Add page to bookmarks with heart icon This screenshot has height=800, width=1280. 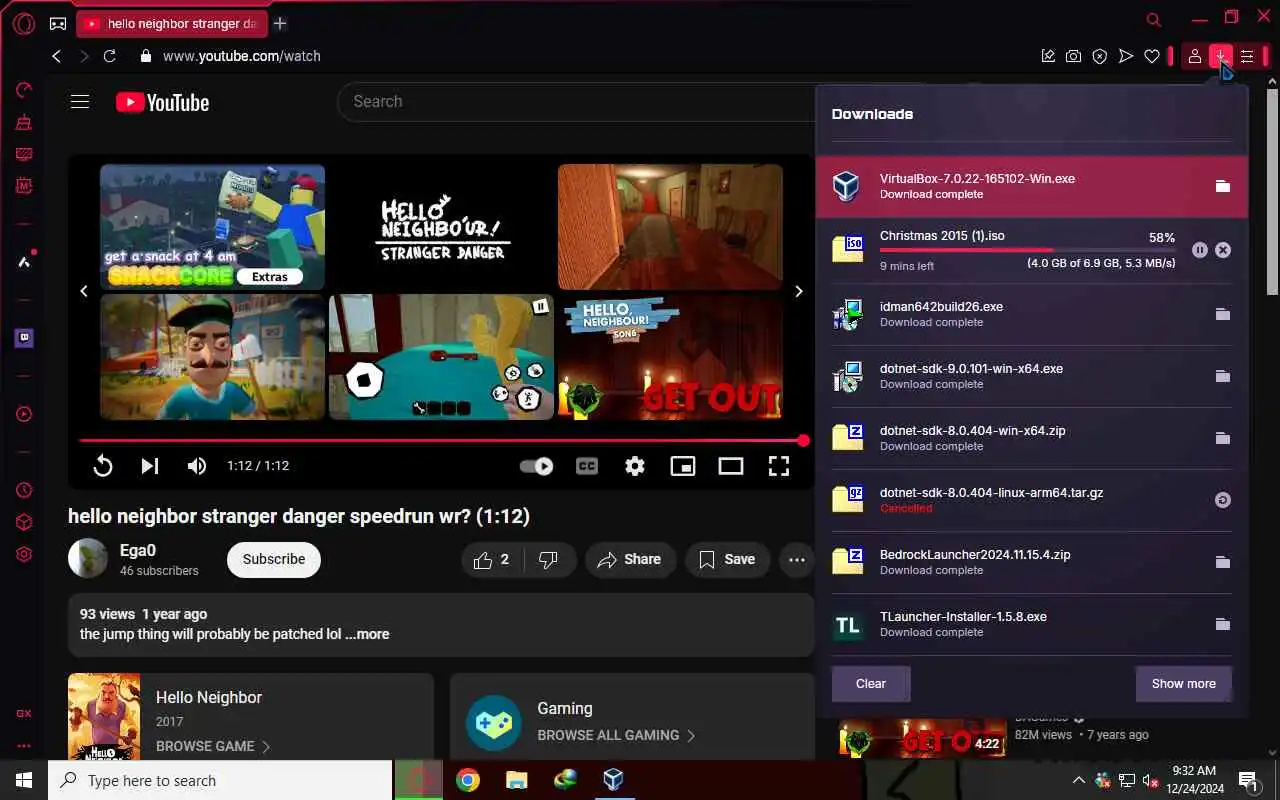point(1152,56)
